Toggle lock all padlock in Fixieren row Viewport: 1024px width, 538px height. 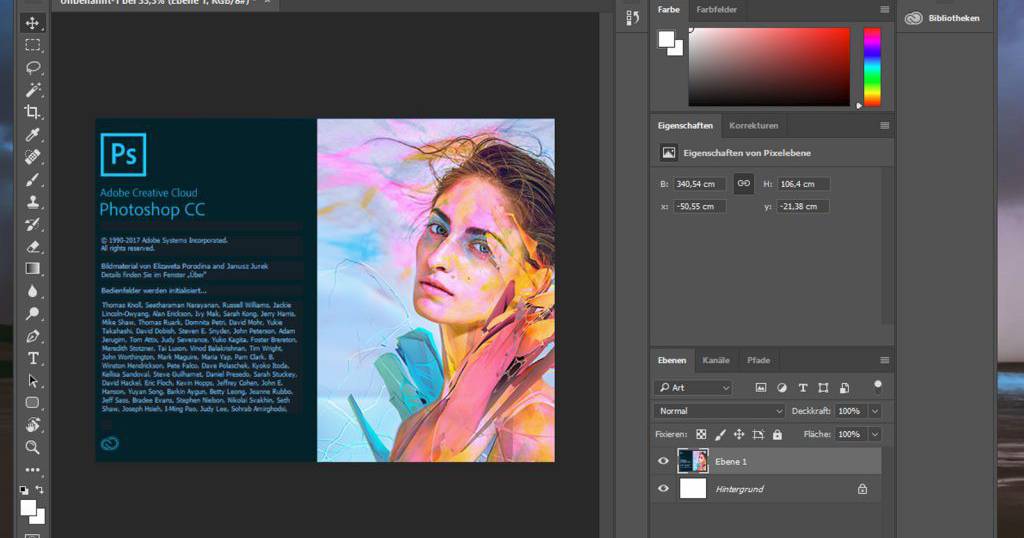pyautogui.click(x=777, y=434)
